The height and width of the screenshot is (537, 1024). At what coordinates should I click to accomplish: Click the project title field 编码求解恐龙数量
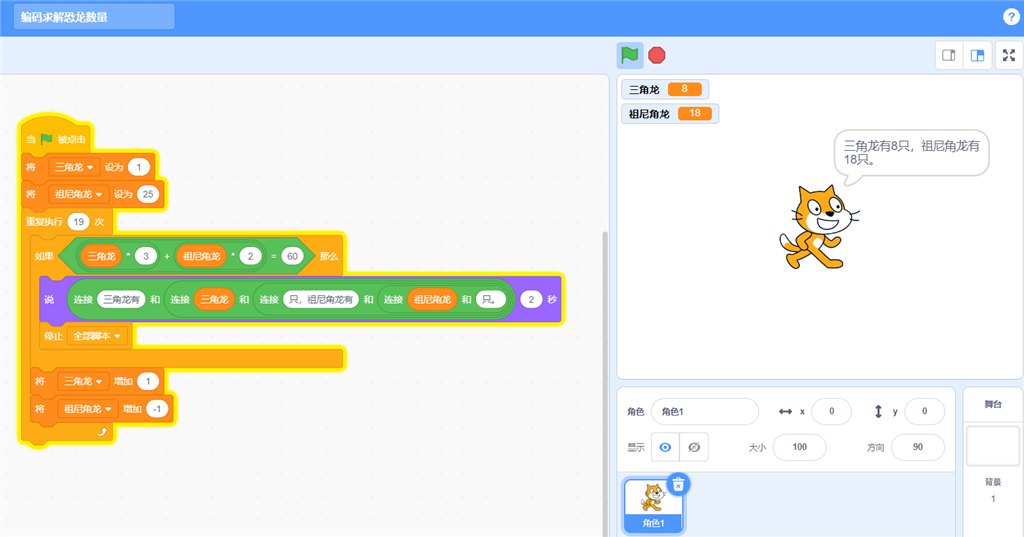(94, 17)
